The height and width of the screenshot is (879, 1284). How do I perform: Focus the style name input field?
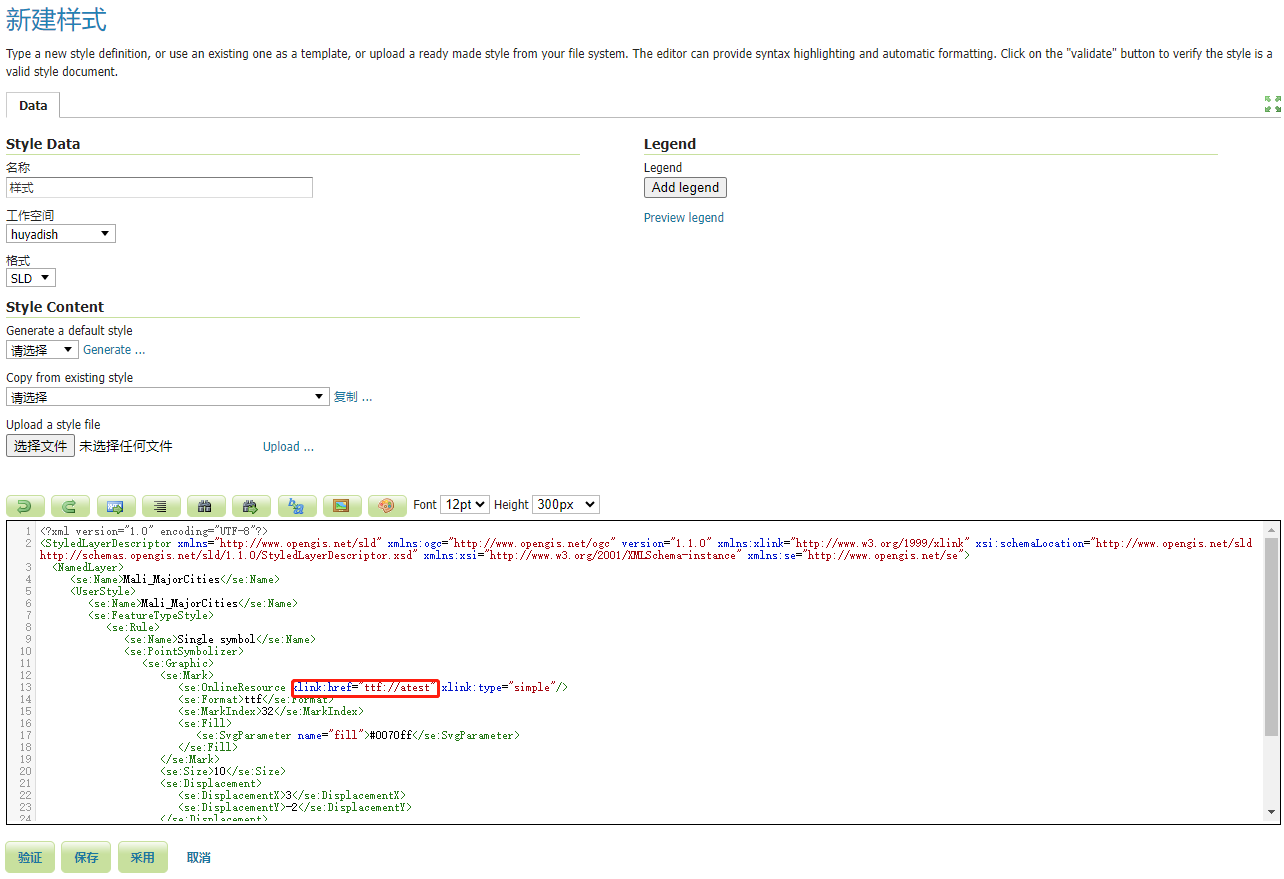coord(160,187)
